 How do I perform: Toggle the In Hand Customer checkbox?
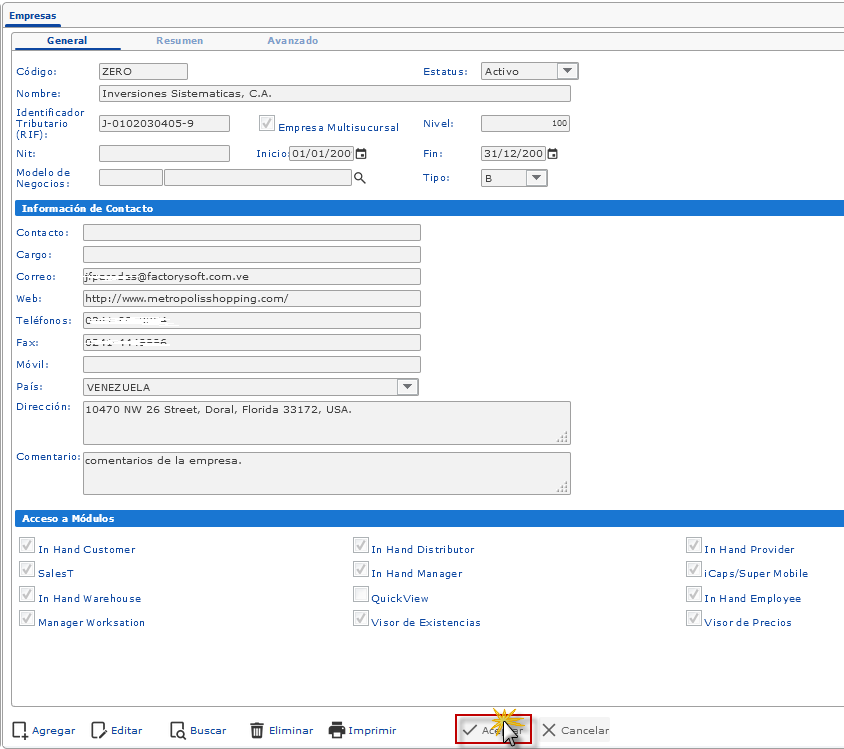[x=27, y=546]
